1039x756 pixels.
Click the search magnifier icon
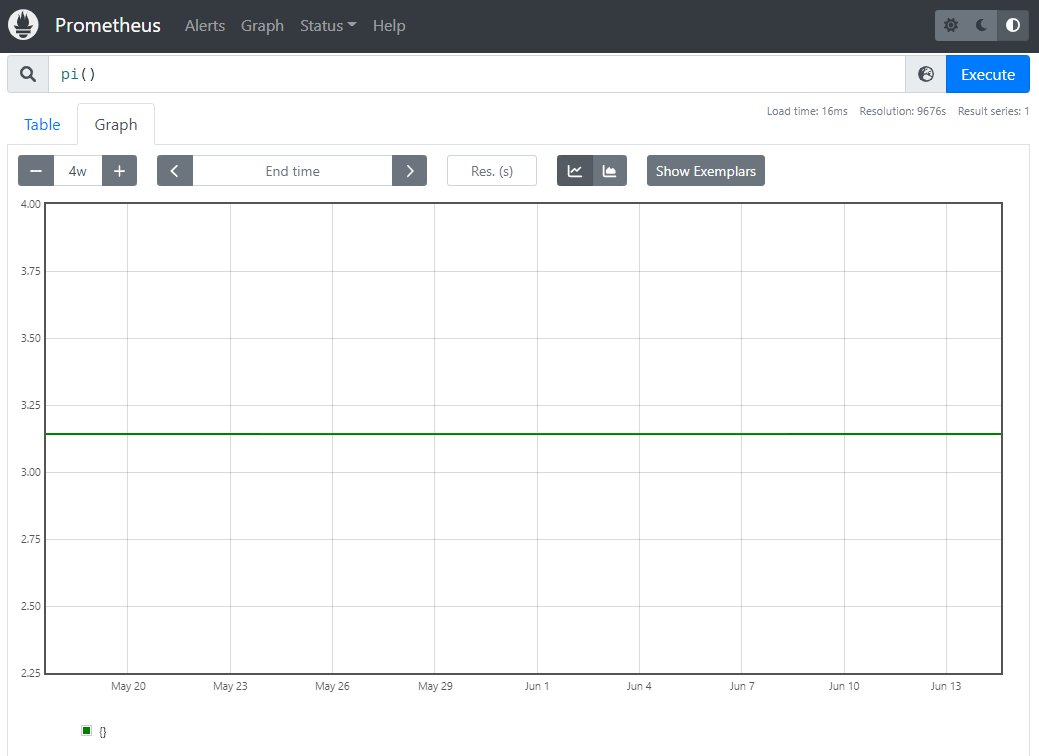[28, 74]
